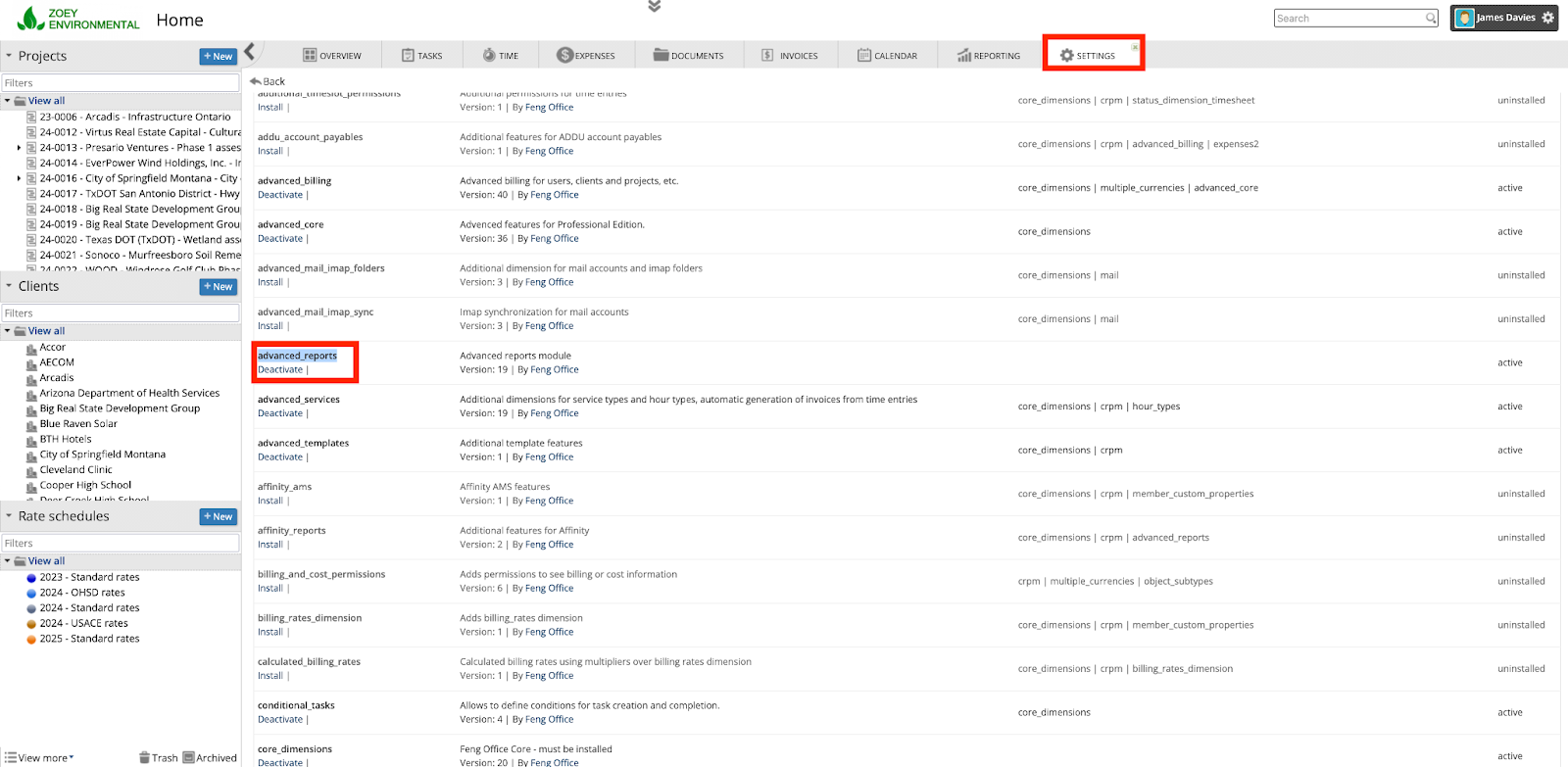Open the Time tab
Screen dimensions: 1568x767
500,56
